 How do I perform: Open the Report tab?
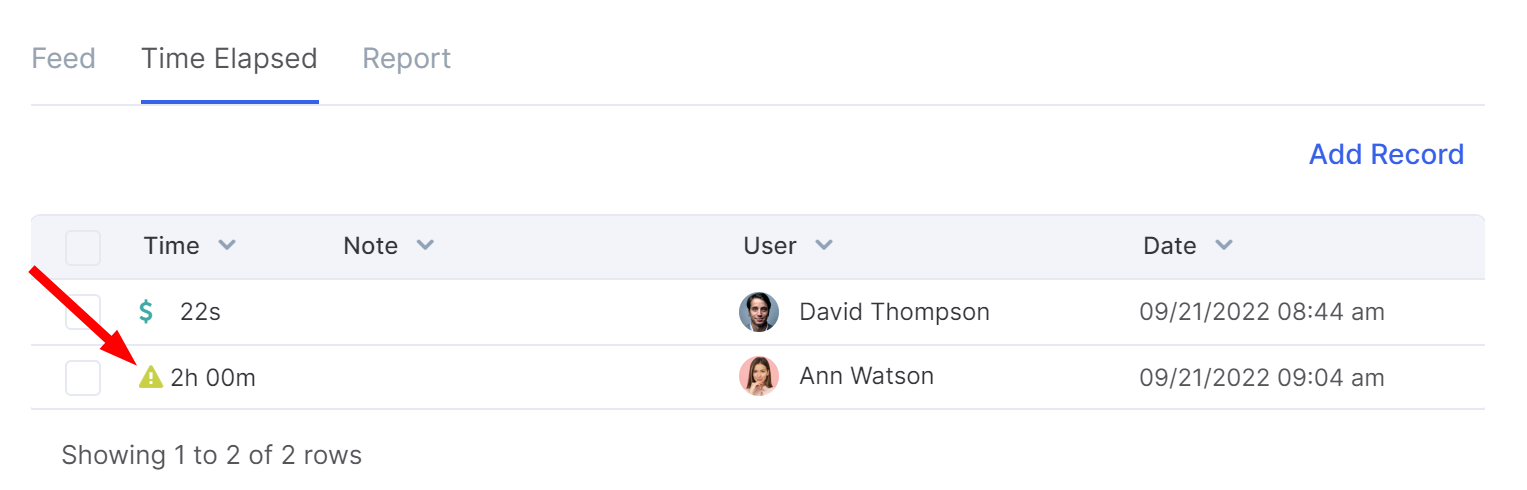click(x=406, y=59)
